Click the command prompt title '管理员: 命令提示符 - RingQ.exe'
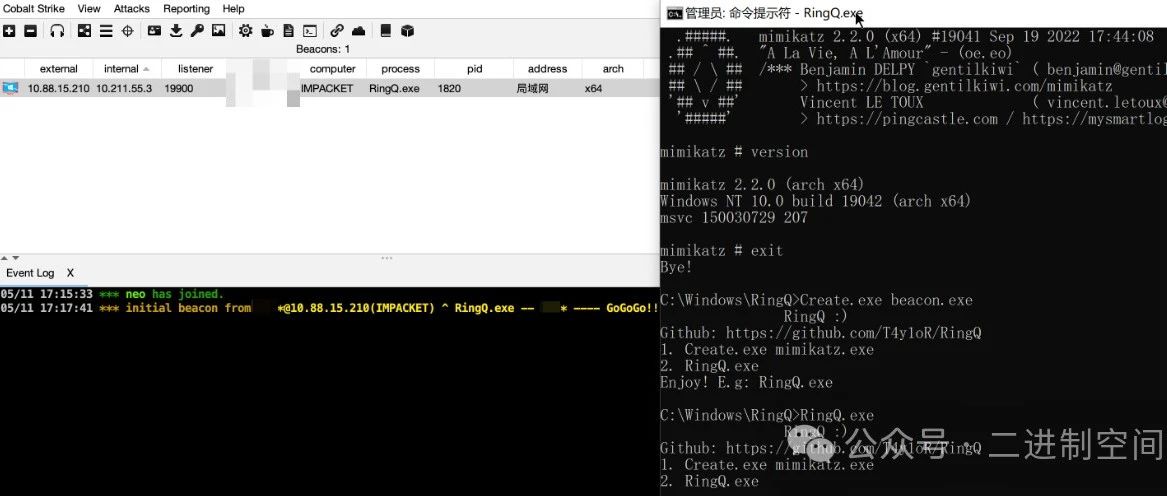 [x=774, y=13]
